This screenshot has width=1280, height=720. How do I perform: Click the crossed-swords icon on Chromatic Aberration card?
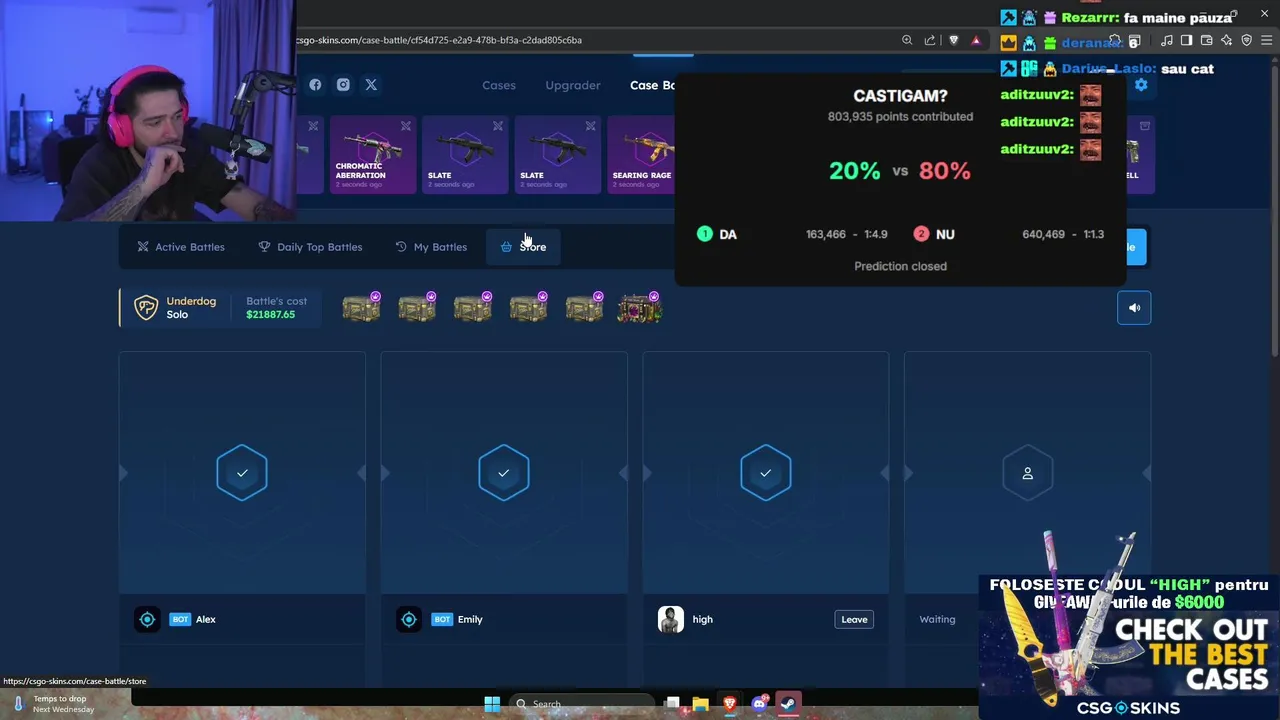click(405, 126)
